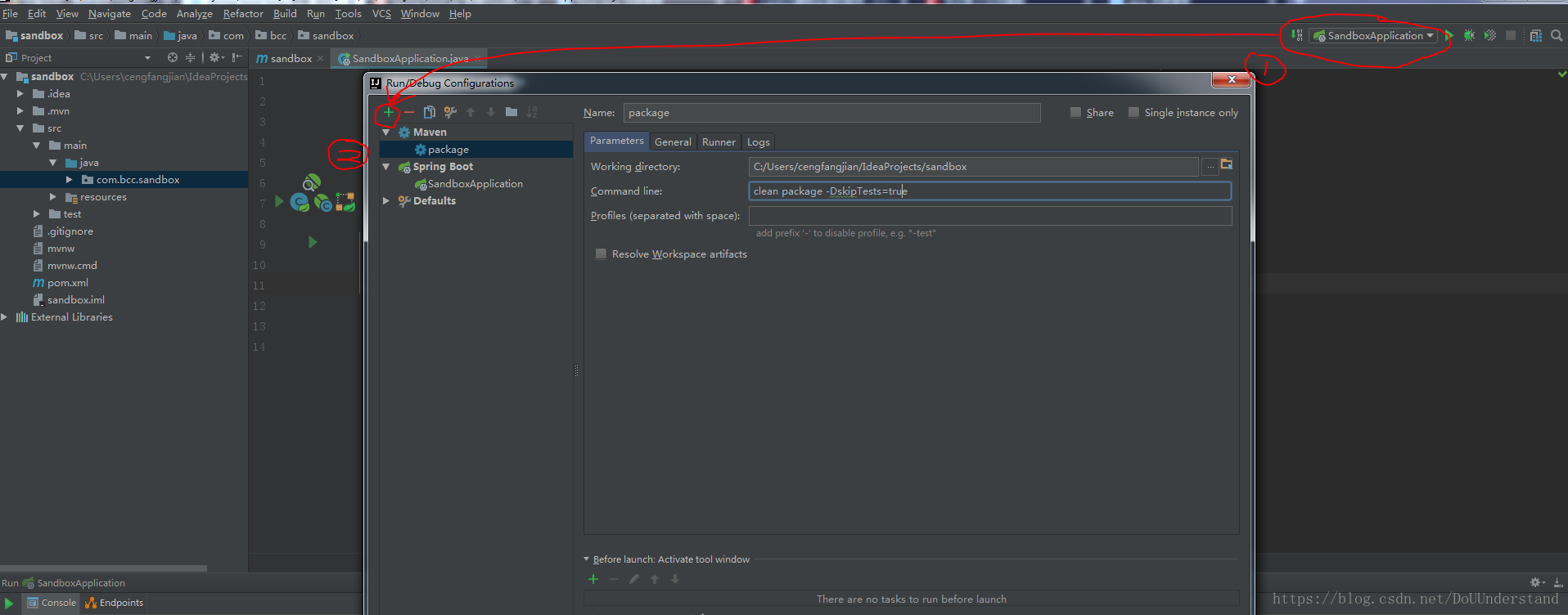Expand the resources folder in project tree
This screenshot has width=1568, height=615.
(x=53, y=196)
